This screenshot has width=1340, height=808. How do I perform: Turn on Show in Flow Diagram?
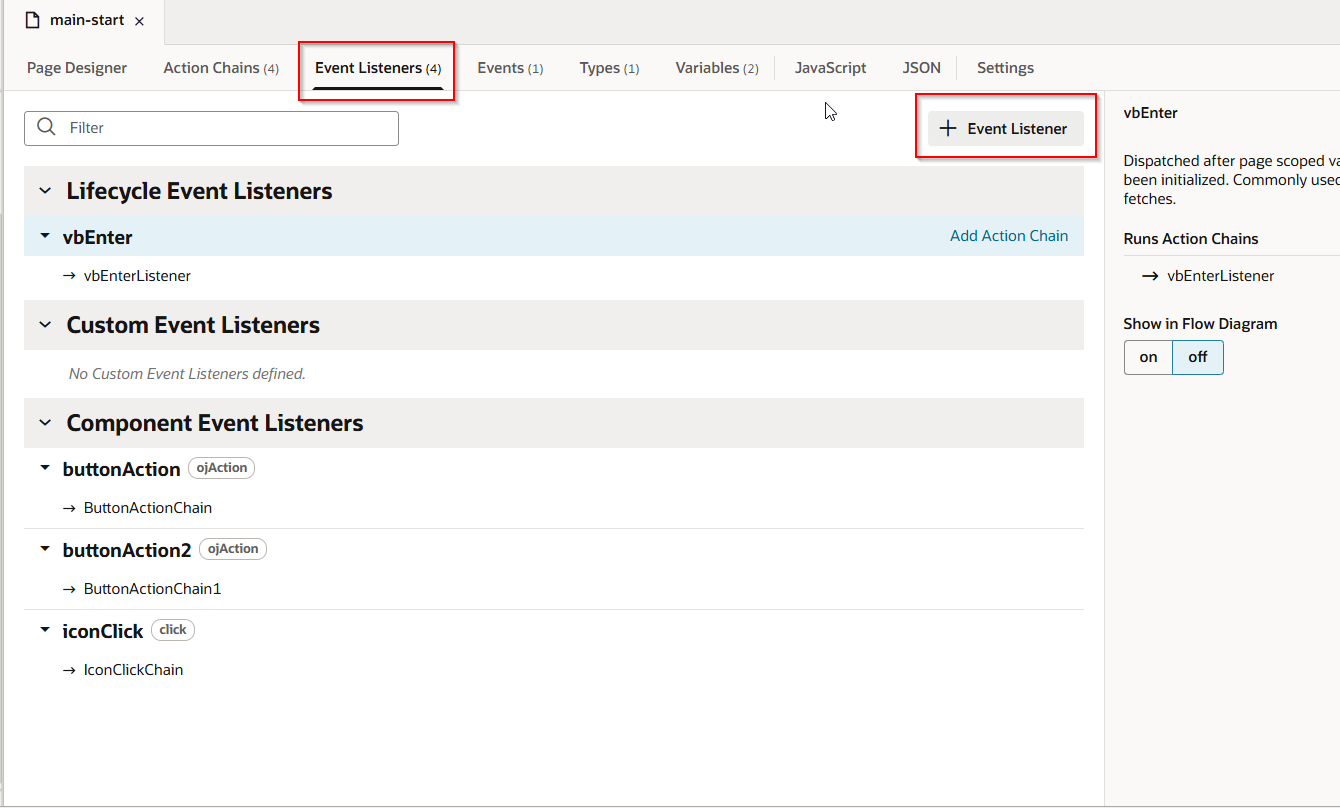click(1148, 357)
